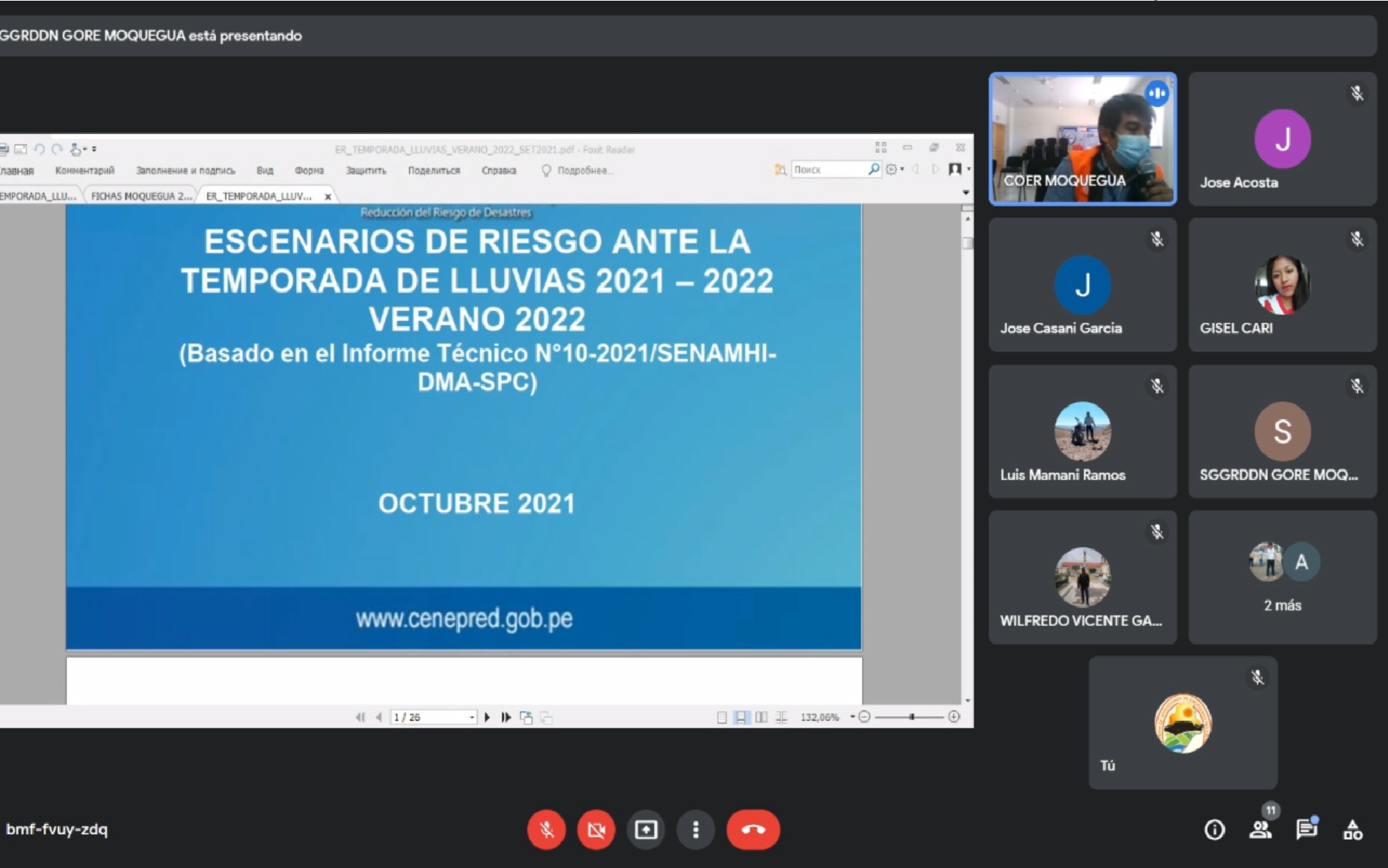Turn on camera in the meeting controls
The height and width of the screenshot is (868, 1388).
point(596,830)
